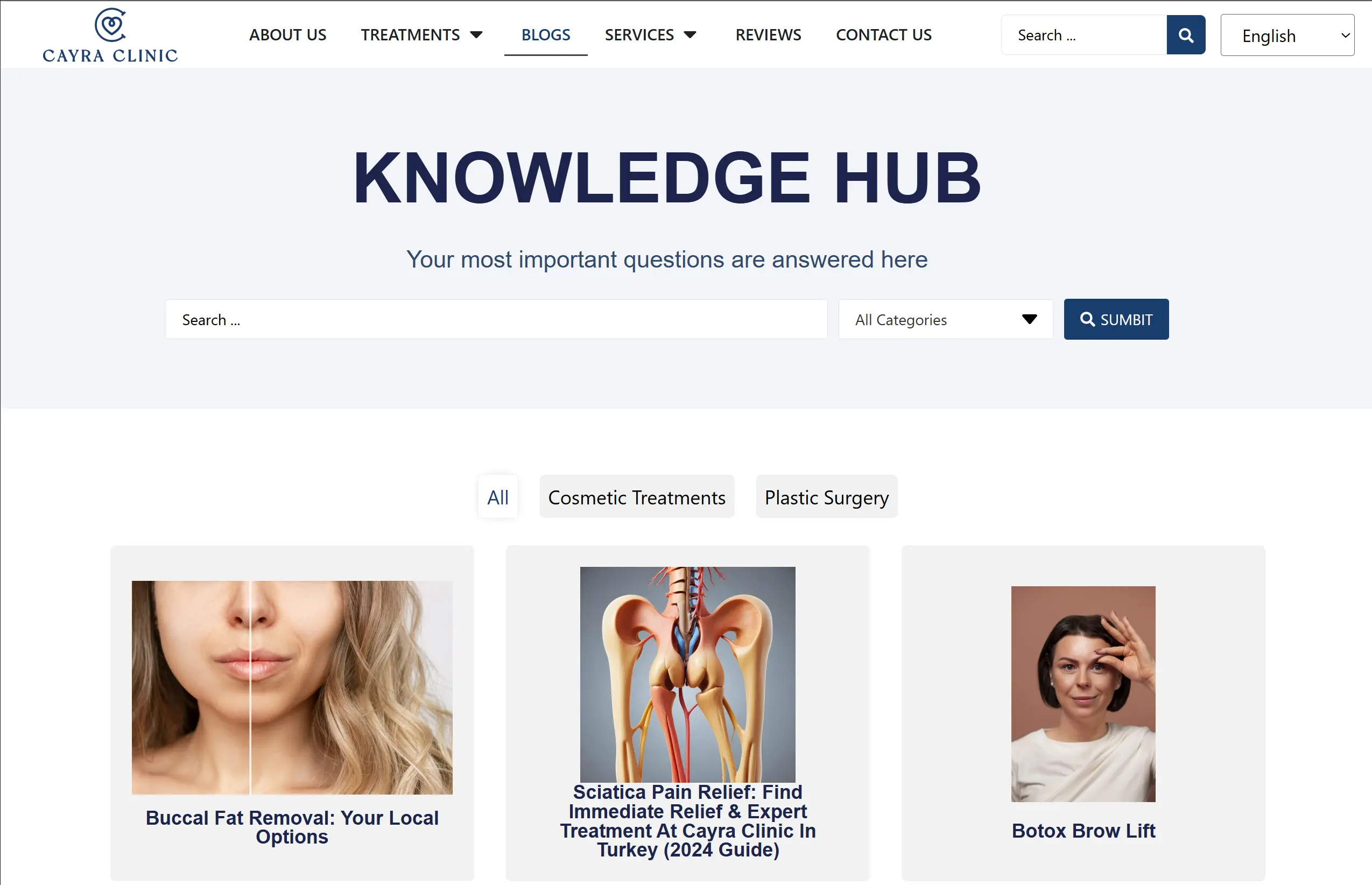Open the About Us menu item
The height and width of the screenshot is (885, 1372).
288,35
